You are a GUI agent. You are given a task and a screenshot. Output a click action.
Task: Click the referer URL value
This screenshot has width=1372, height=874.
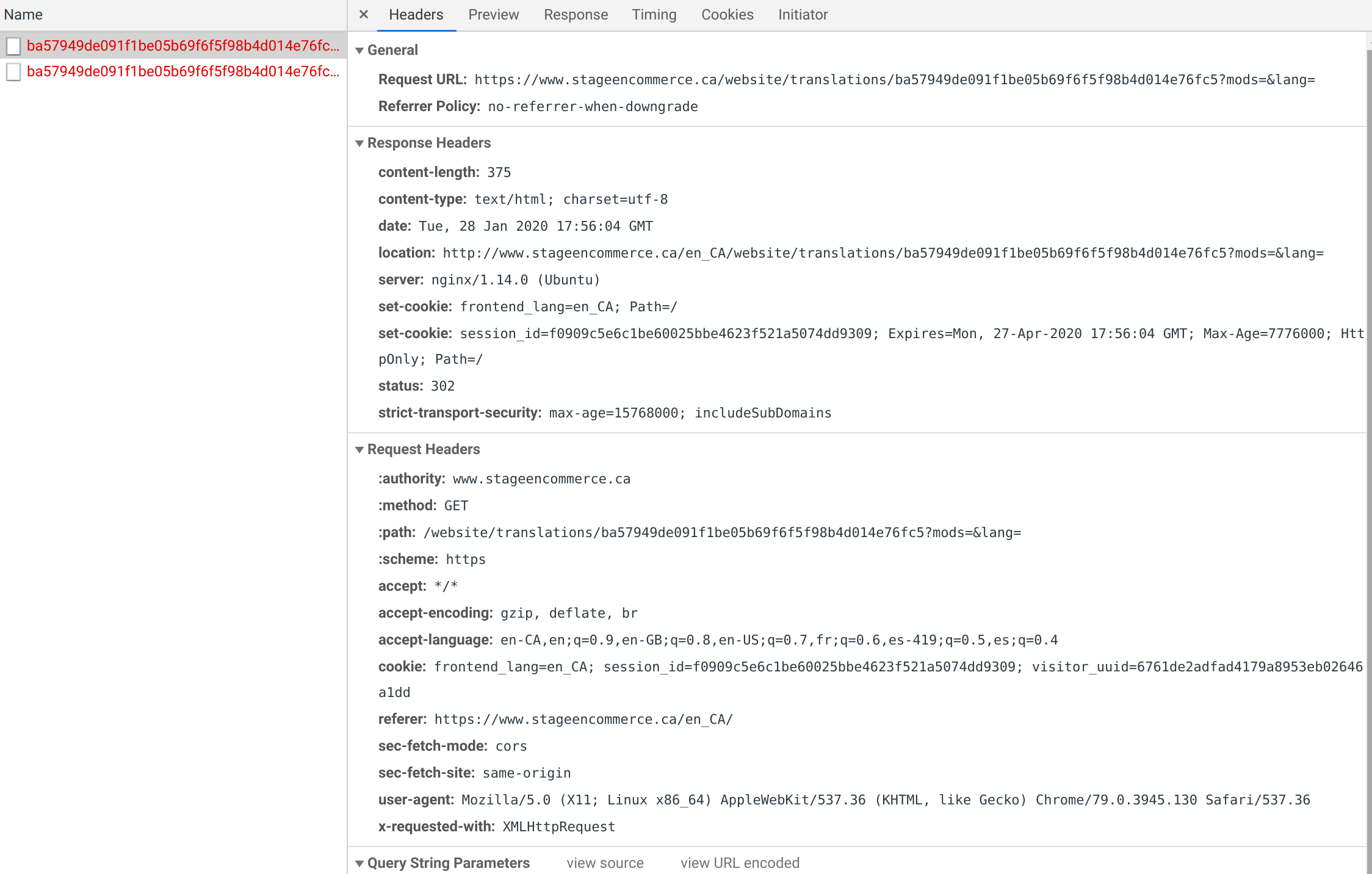tap(583, 720)
